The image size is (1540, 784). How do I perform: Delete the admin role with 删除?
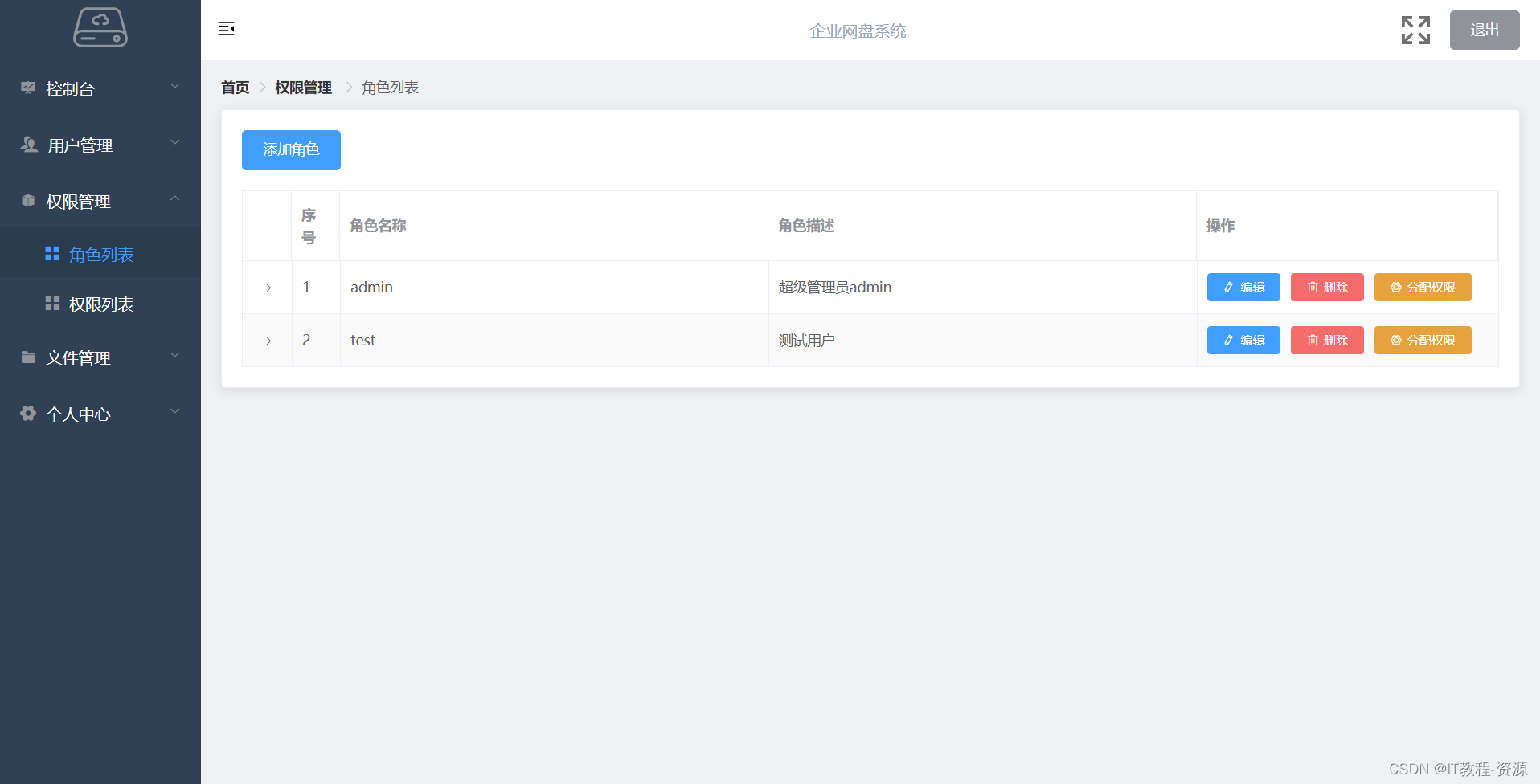click(1327, 287)
